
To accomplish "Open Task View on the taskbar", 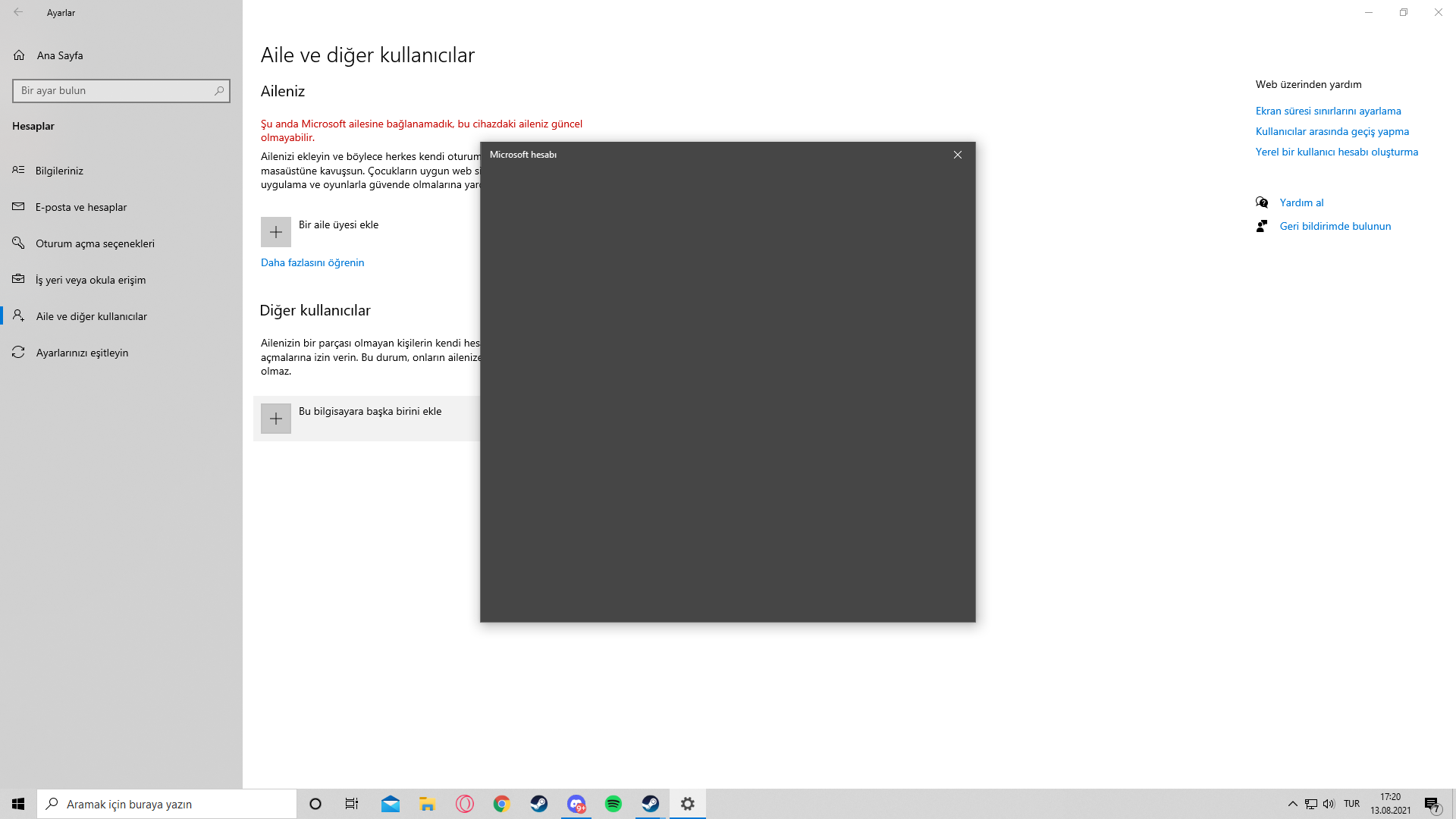I will pyautogui.click(x=352, y=804).
